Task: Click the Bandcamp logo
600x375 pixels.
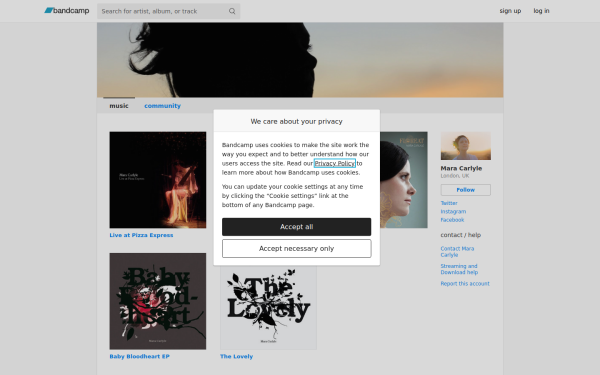Action: click(x=67, y=11)
